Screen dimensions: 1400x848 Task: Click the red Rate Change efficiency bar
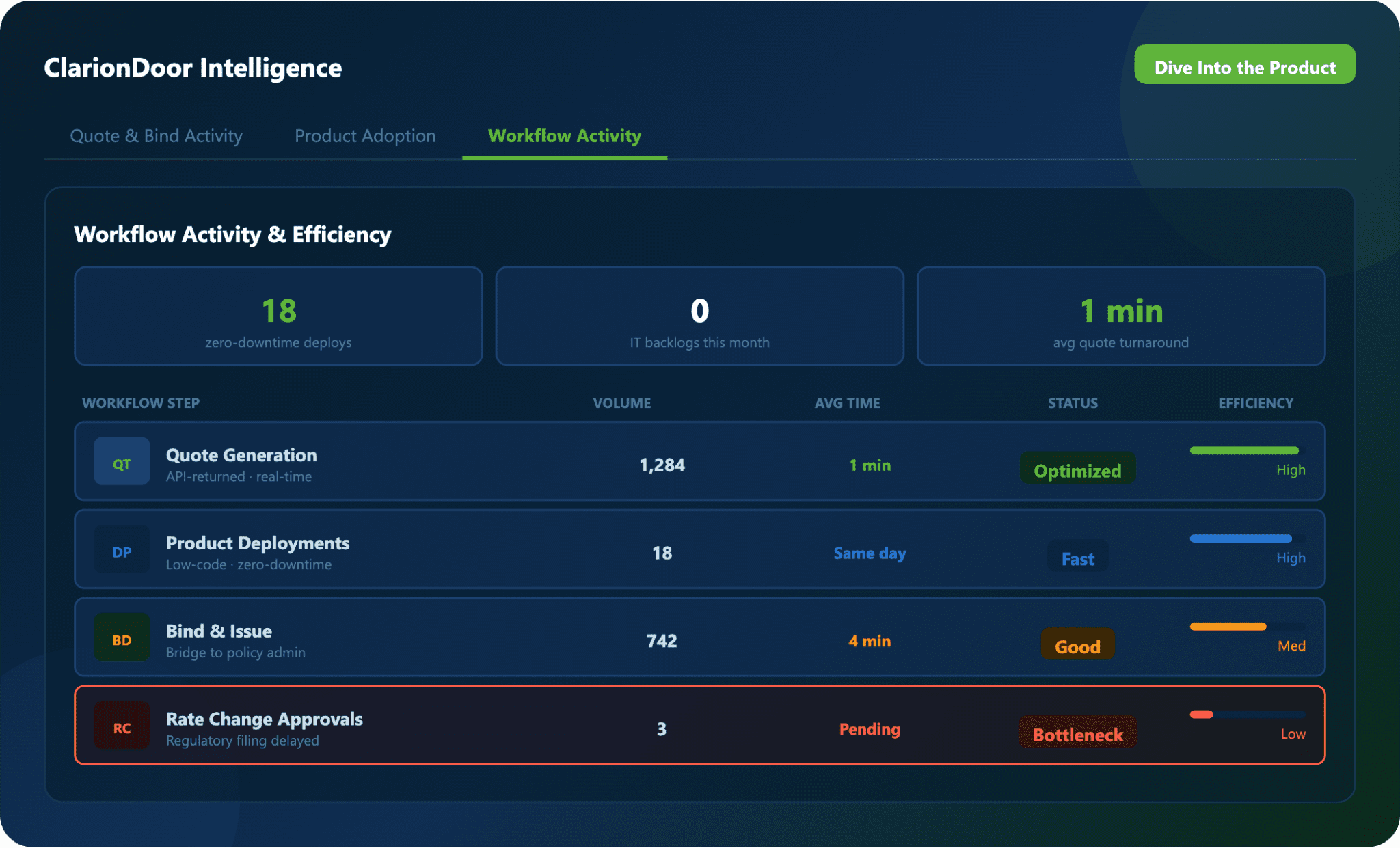pos(1202,715)
